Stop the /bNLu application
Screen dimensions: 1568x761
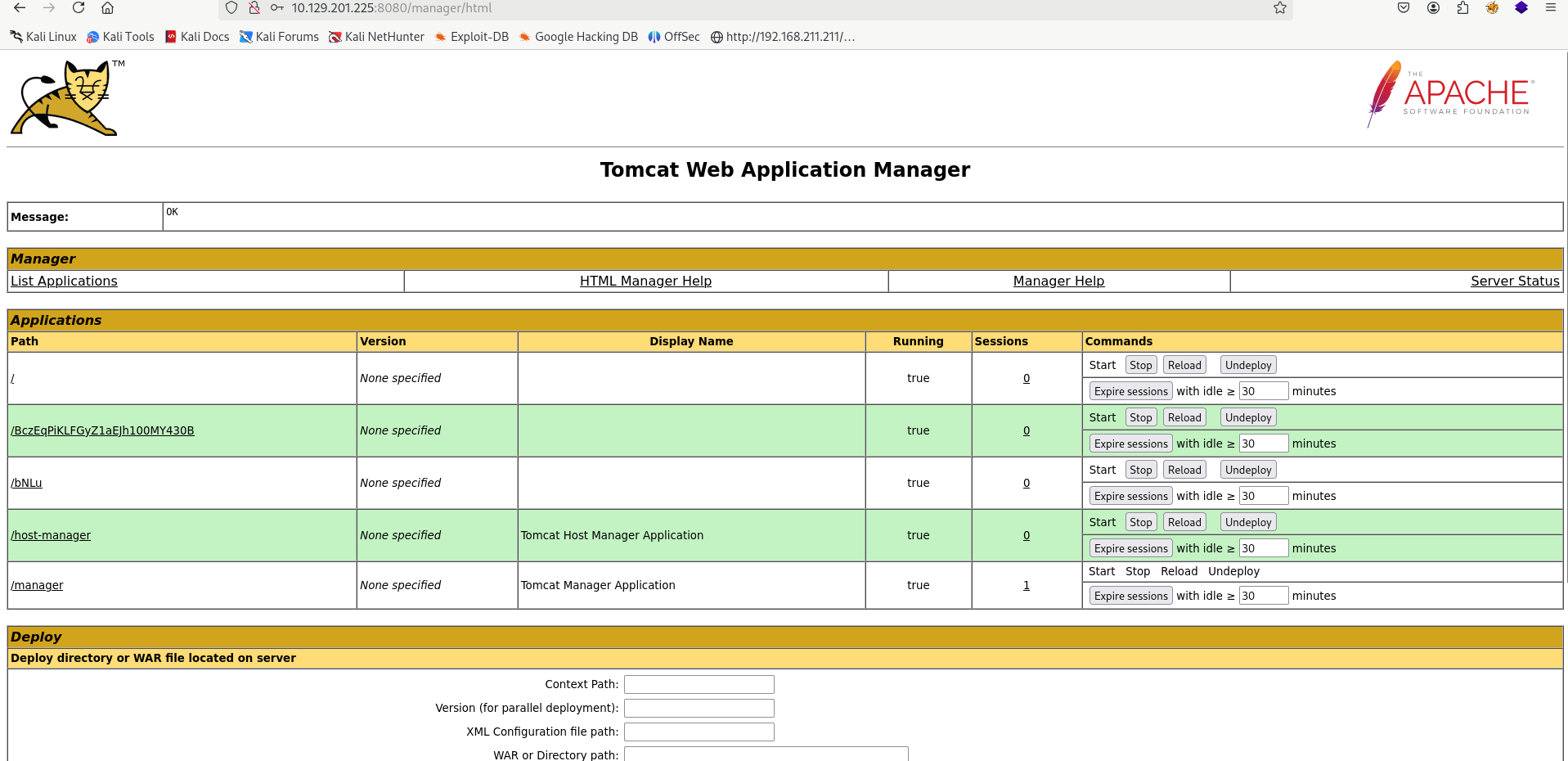(x=1141, y=470)
